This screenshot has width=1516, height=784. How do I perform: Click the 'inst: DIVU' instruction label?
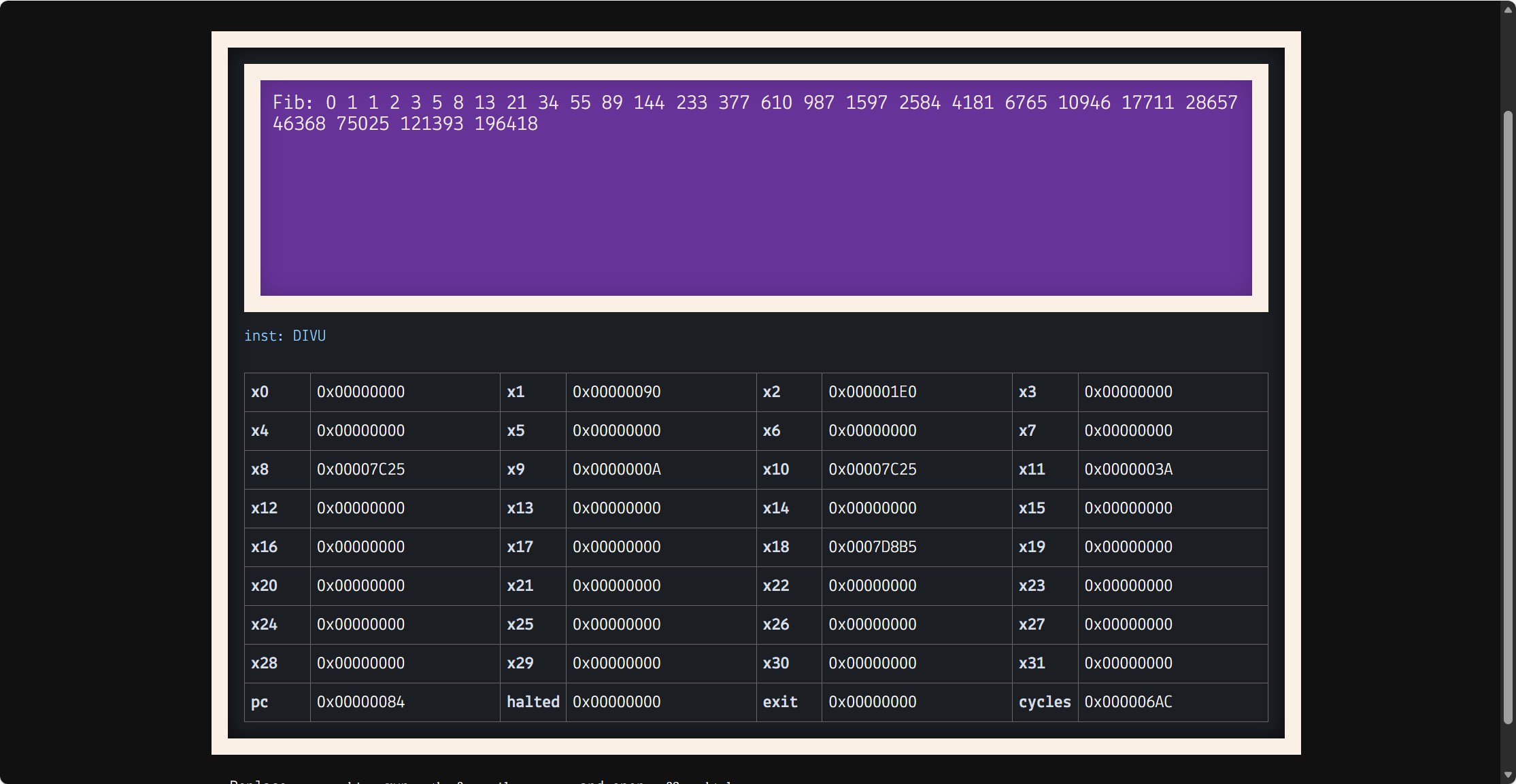coord(285,336)
